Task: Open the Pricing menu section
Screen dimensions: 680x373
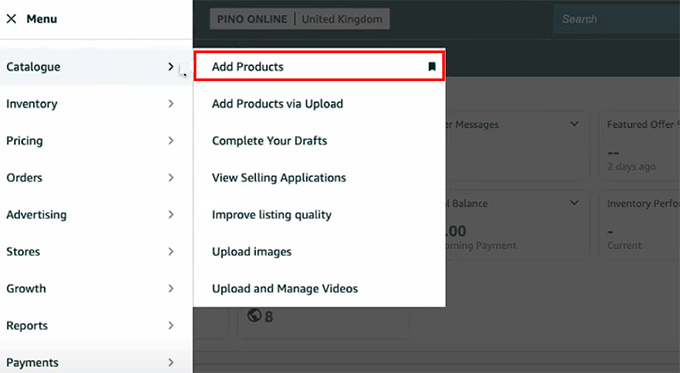Action: pos(96,141)
